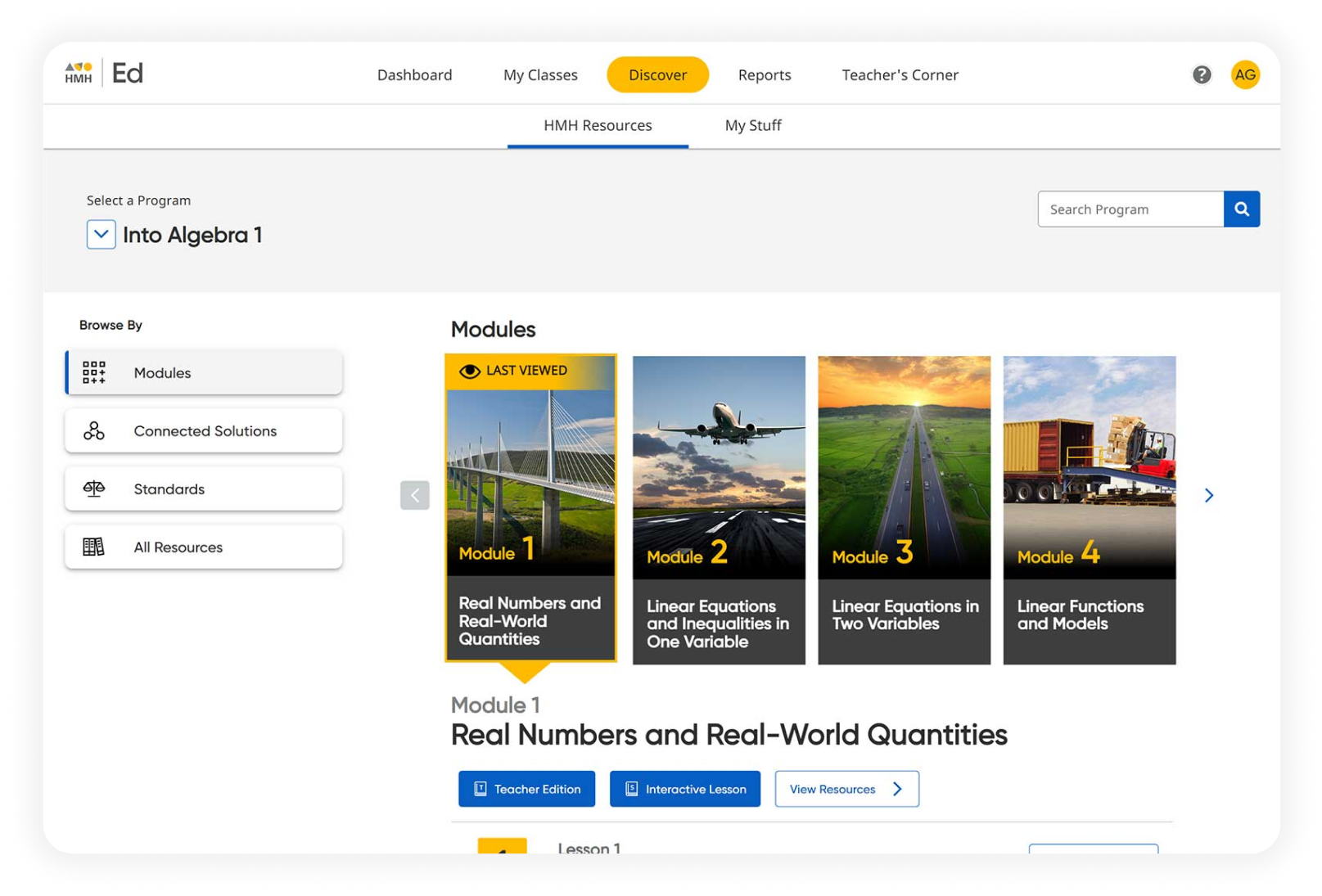The height and width of the screenshot is (896, 1322).
Task: Click the search magnifier icon
Action: [1241, 209]
